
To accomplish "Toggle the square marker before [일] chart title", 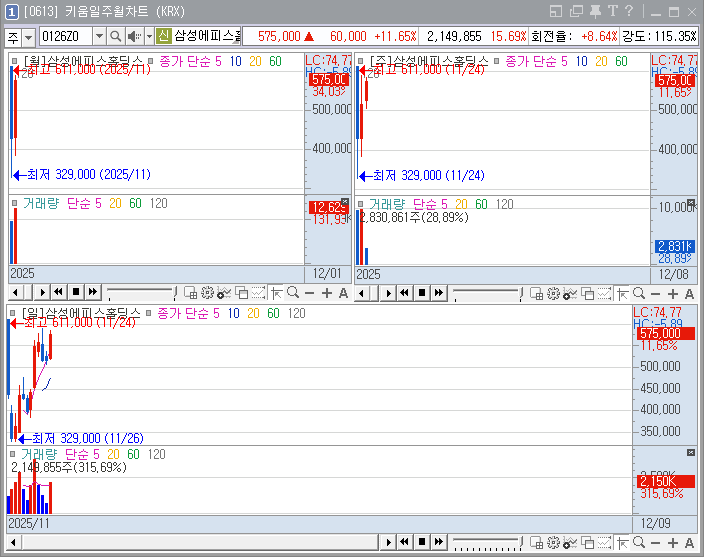I will tap(13, 313).
